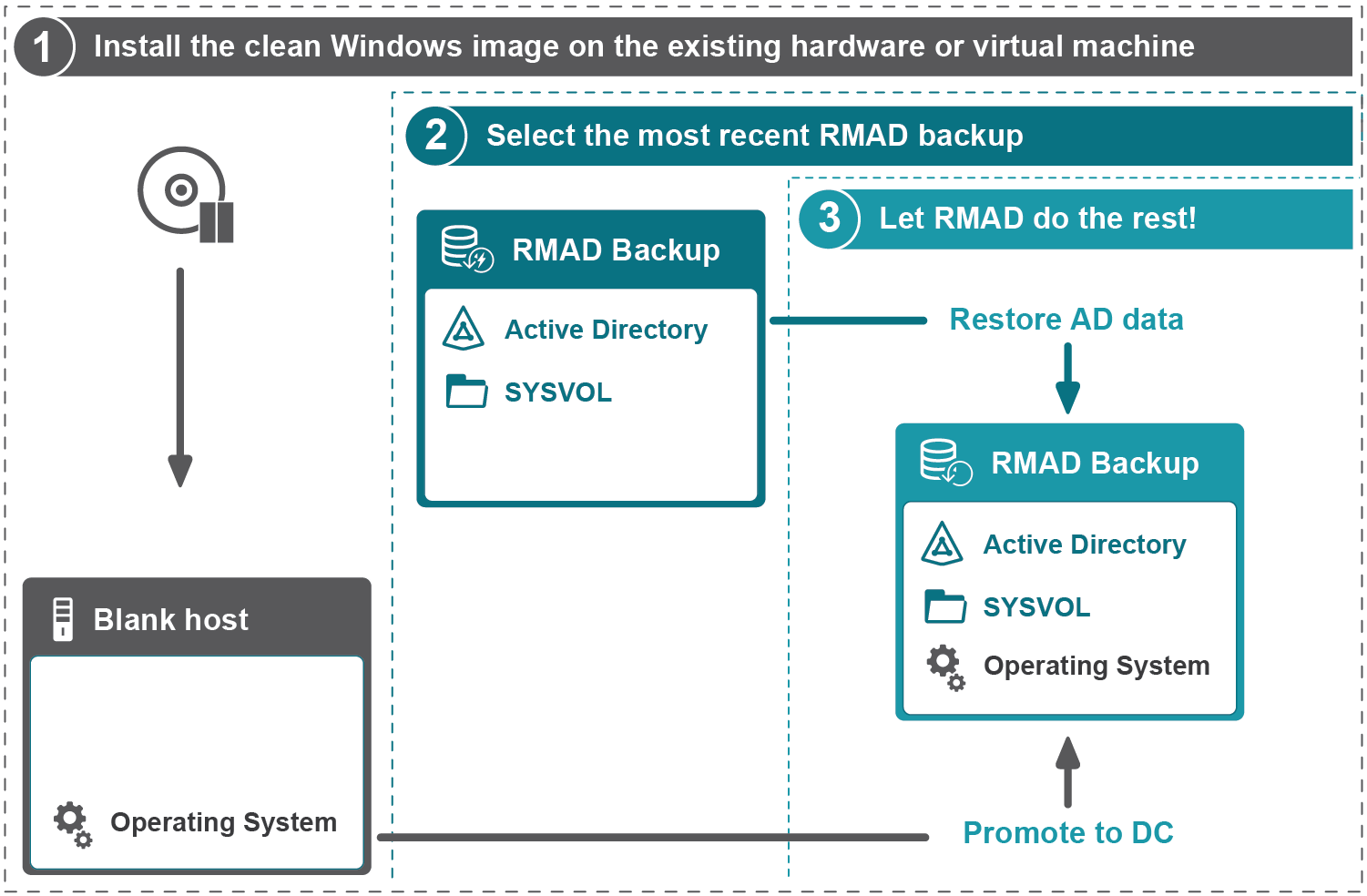Click the Promote to DC link
The height and width of the screenshot is (896, 1367).
click(1067, 833)
